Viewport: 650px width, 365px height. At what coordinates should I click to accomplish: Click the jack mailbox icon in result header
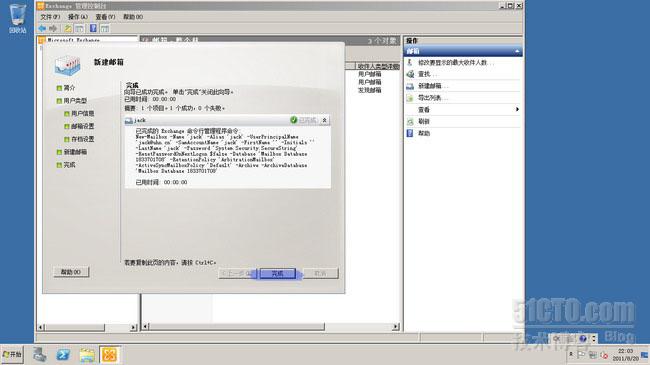[129, 120]
